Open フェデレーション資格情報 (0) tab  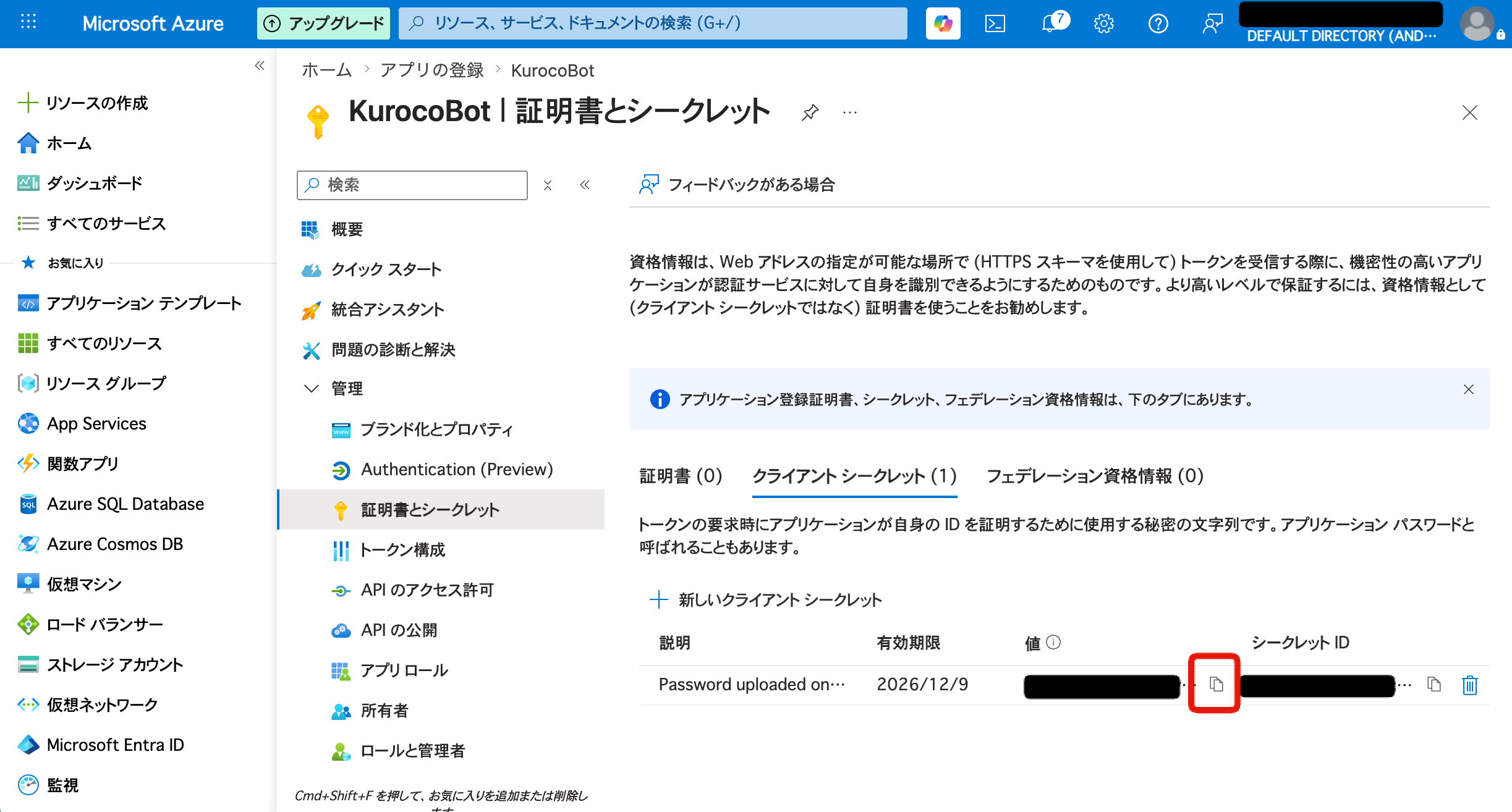pos(1095,476)
